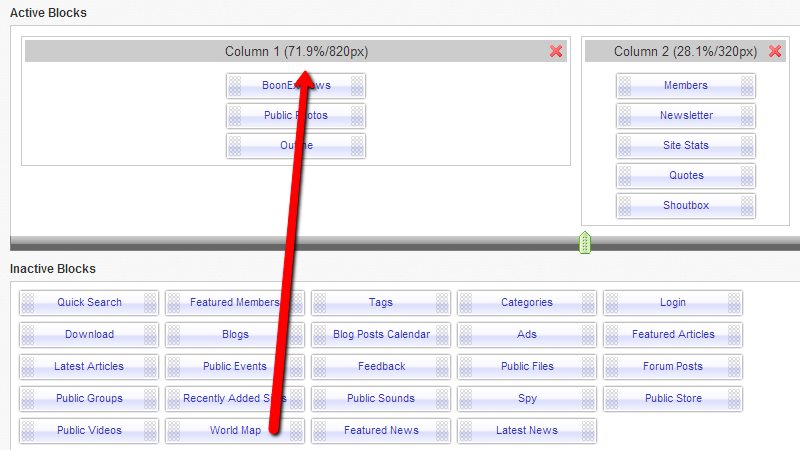This screenshot has height=450, width=800.
Task: Choose the Public Store block
Action: coord(673,399)
